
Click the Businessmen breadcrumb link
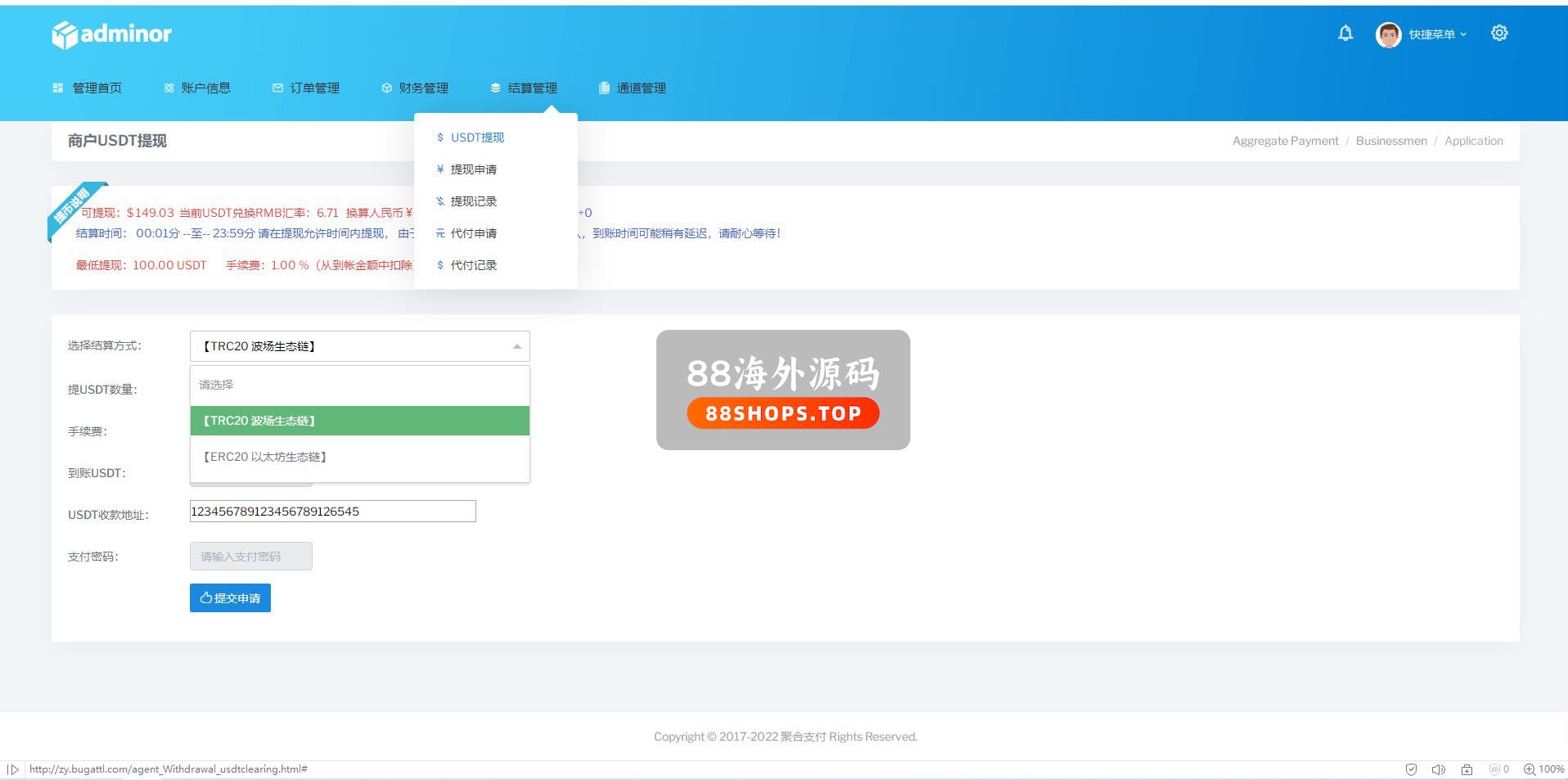coord(1390,141)
